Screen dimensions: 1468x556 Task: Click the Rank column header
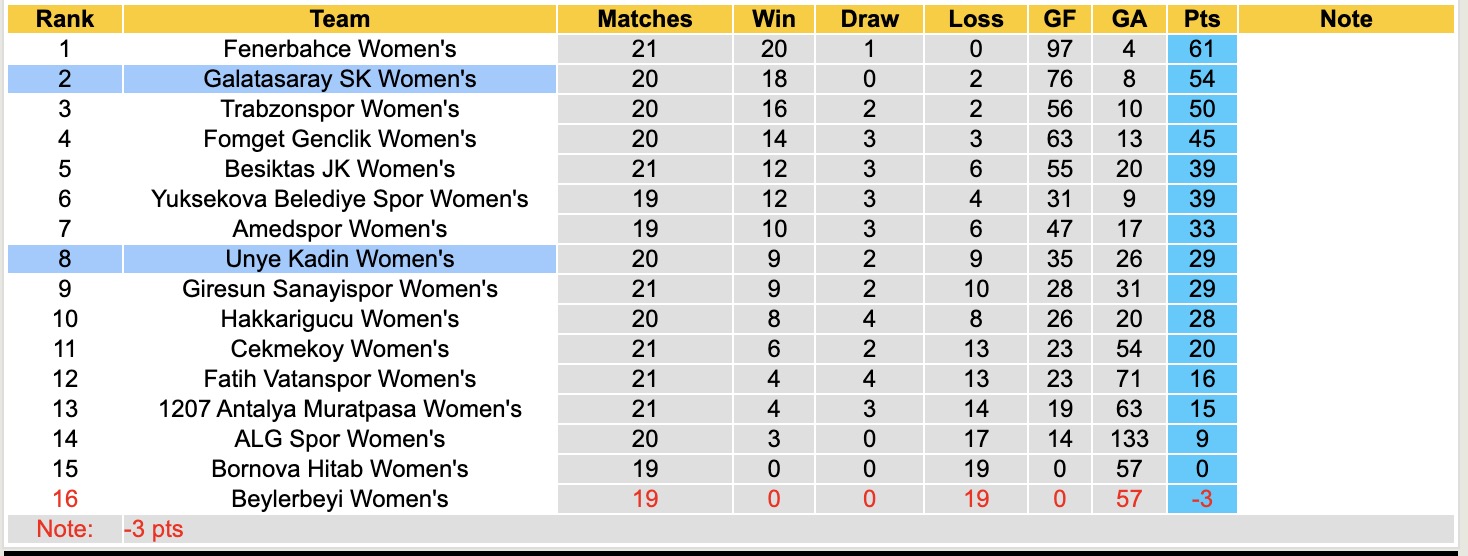tap(65, 19)
